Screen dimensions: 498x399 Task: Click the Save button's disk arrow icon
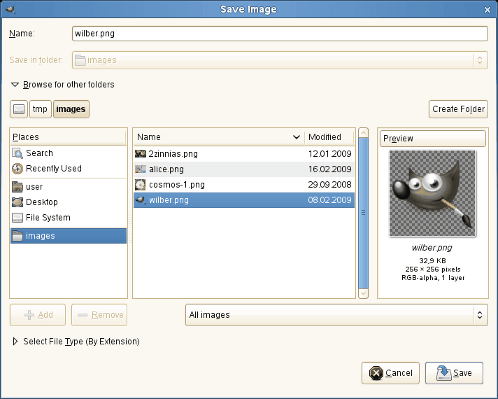443,373
